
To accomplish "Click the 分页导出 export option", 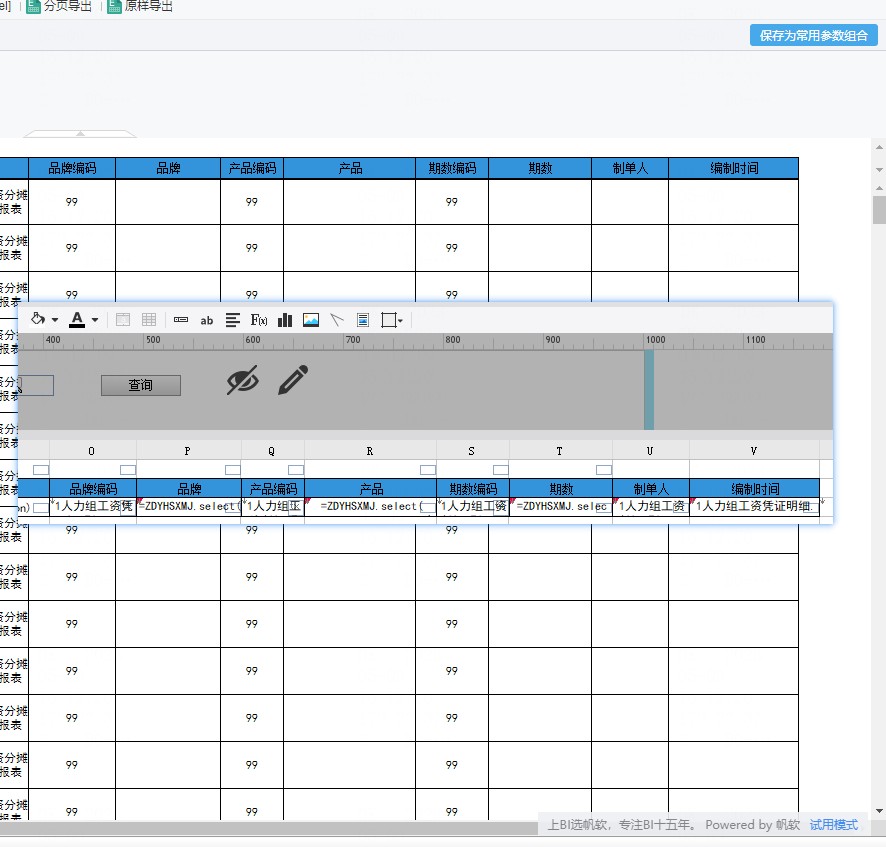I will tap(67, 6).
